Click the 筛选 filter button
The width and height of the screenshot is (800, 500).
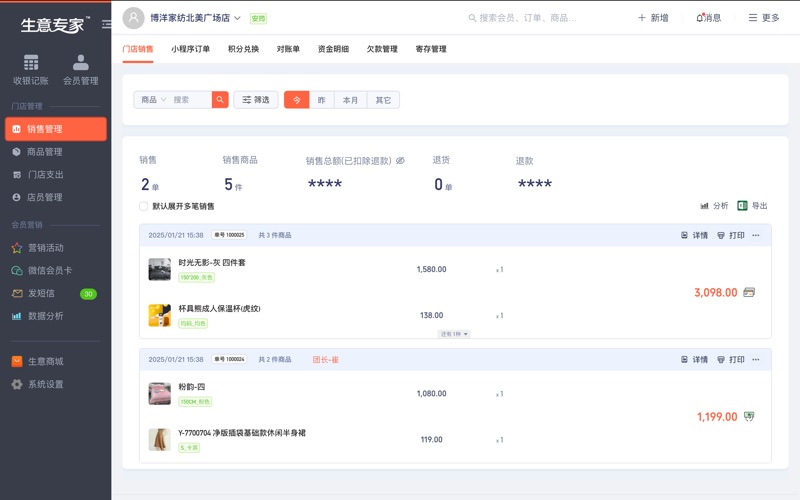tap(256, 100)
